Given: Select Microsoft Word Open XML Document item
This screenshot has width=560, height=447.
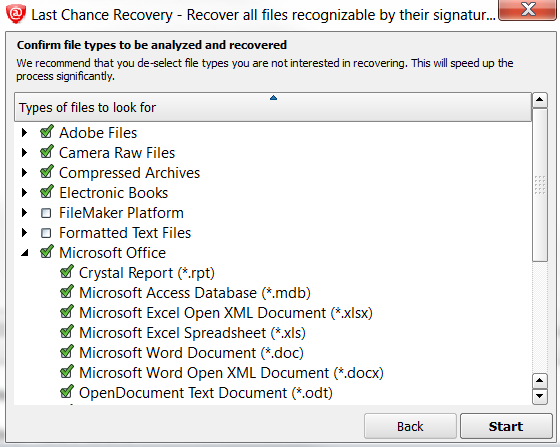Looking at the screenshot, I should click(x=231, y=373).
